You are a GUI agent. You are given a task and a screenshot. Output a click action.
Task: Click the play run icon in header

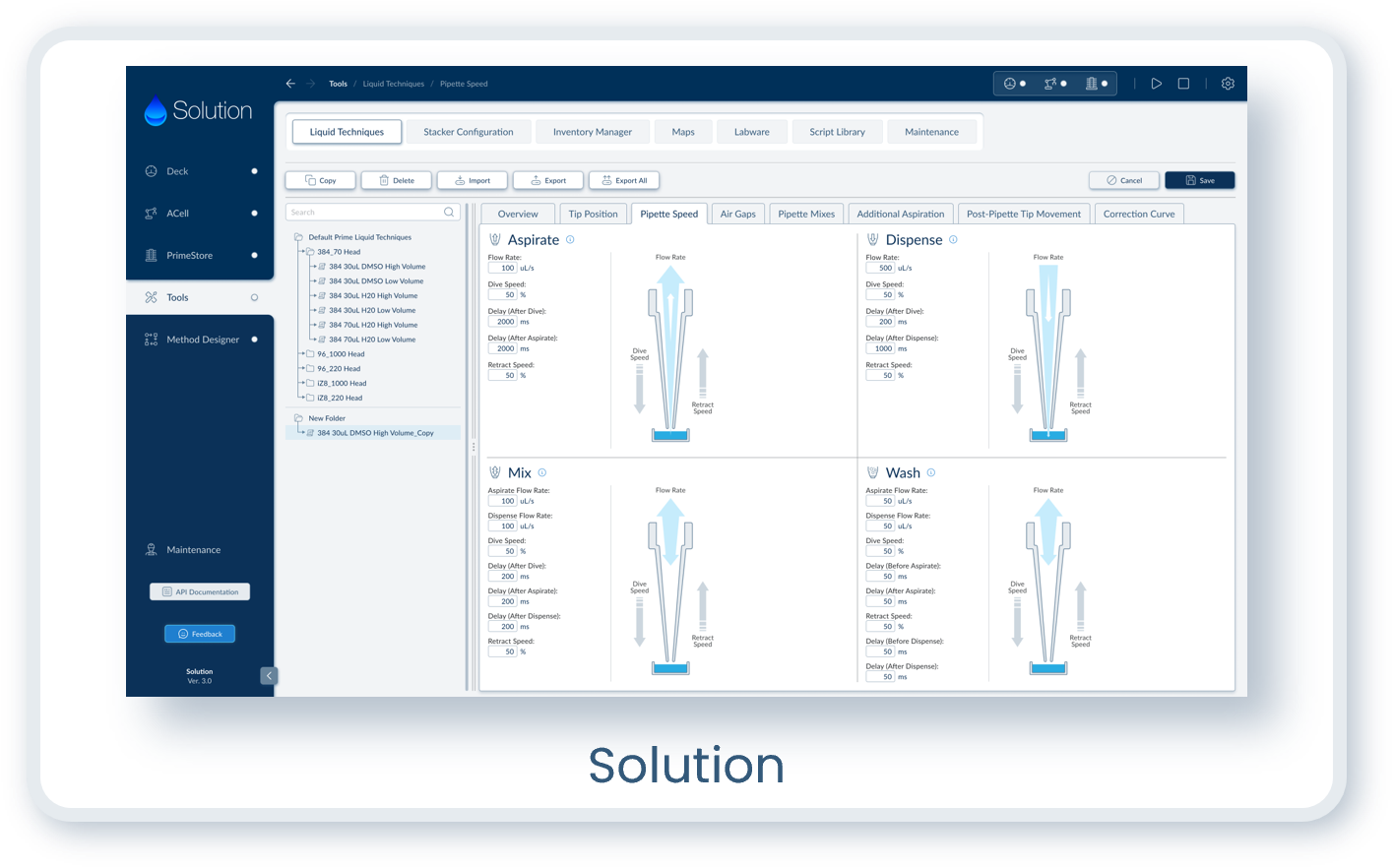pos(1156,84)
